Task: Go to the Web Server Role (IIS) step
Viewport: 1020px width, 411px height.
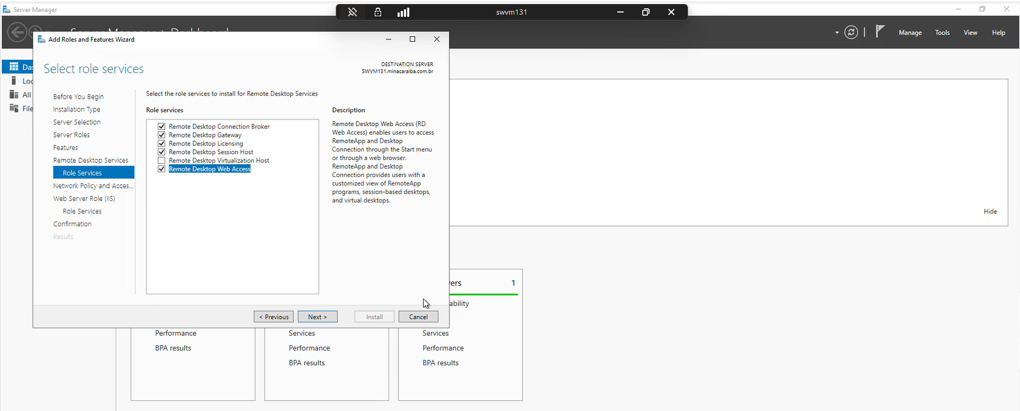Action: (84, 198)
